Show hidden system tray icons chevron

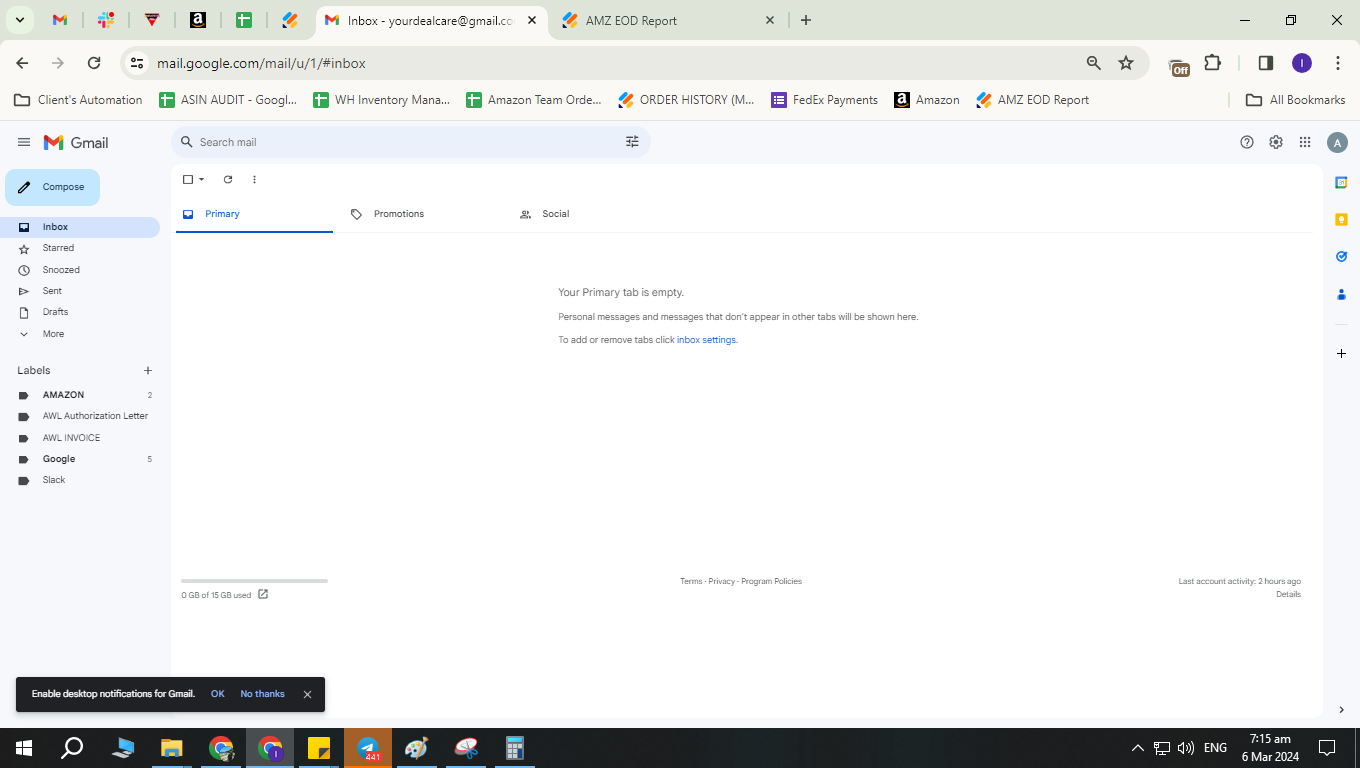(x=1137, y=748)
